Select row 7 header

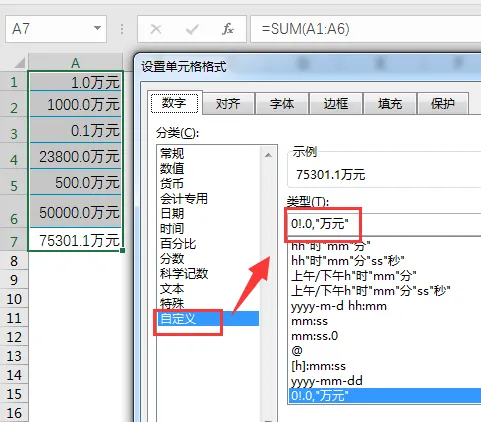click(13, 241)
